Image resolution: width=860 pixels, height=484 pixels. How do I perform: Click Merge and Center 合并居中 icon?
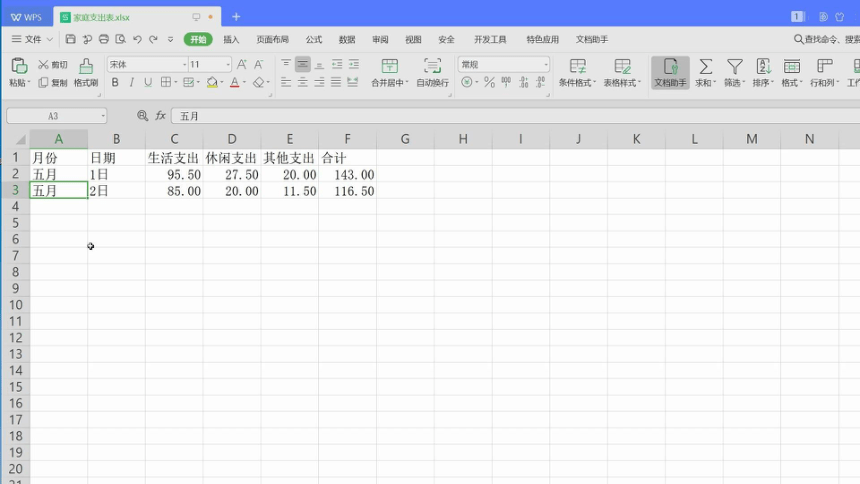pos(389,66)
